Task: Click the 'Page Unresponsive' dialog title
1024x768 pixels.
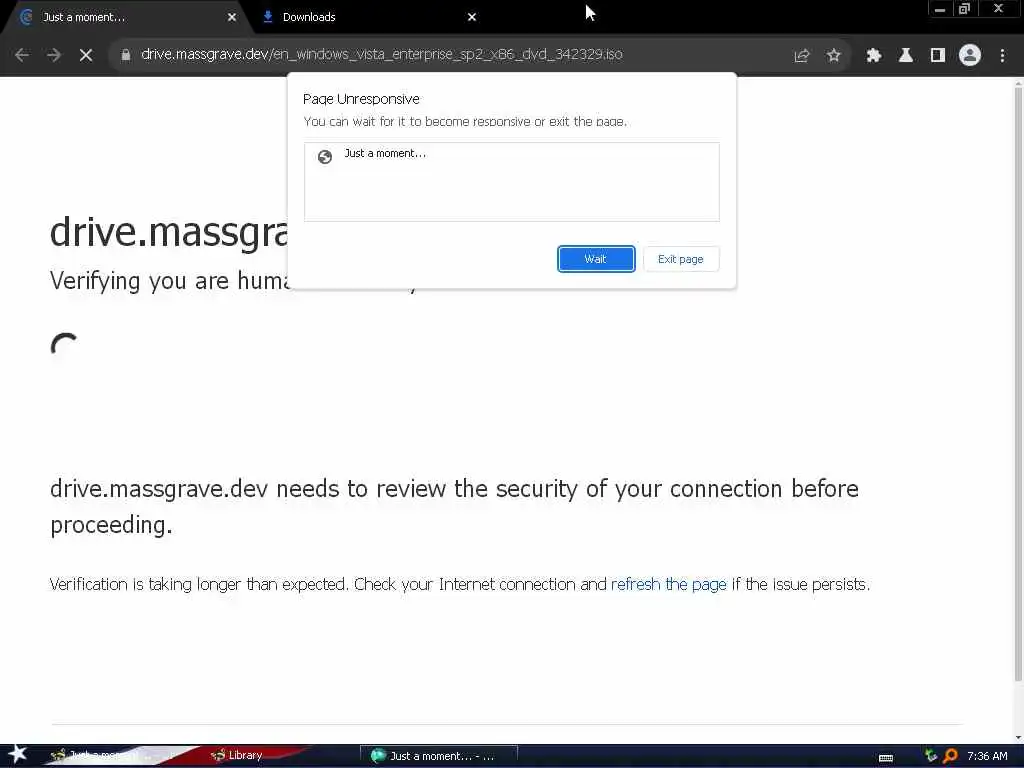Action: 361,99
